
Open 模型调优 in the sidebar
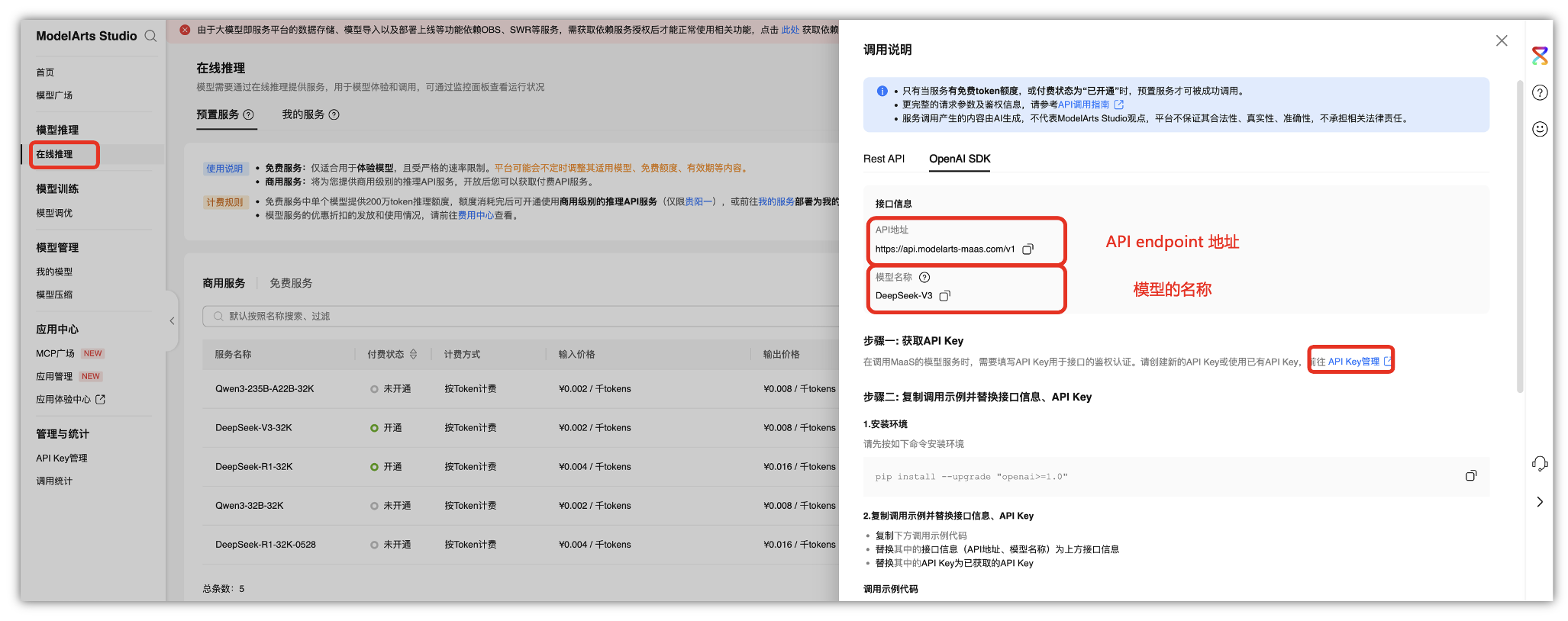(x=54, y=213)
